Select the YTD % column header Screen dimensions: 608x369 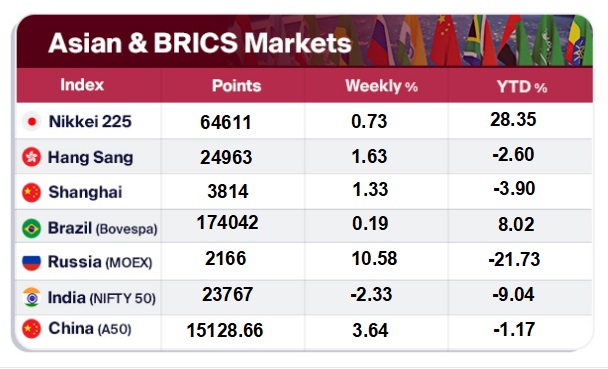(x=522, y=87)
